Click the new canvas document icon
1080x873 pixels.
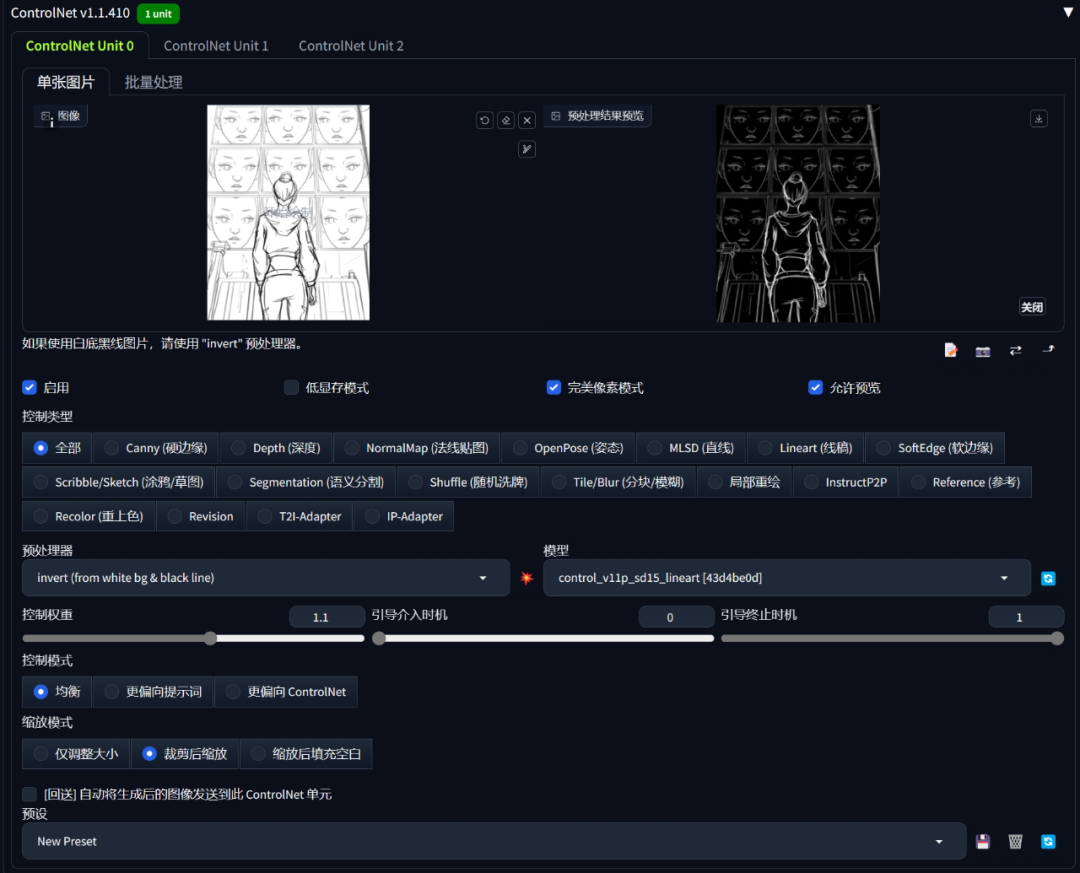(x=951, y=350)
